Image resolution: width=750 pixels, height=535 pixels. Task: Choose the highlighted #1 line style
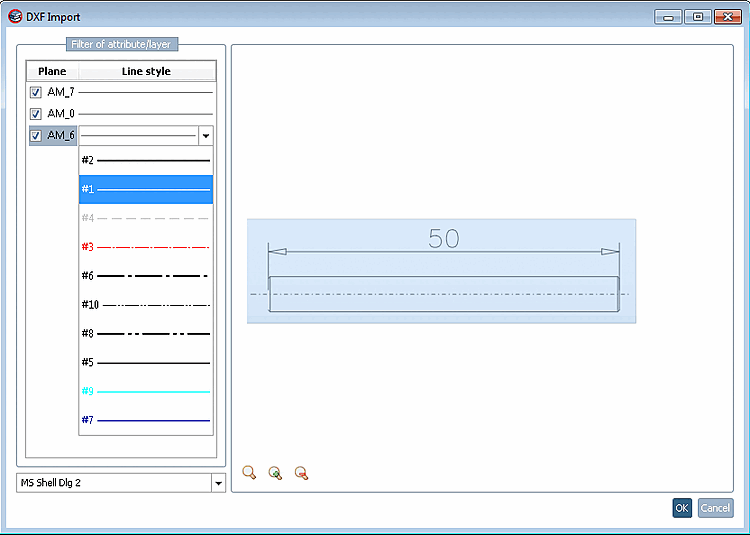click(x=146, y=189)
